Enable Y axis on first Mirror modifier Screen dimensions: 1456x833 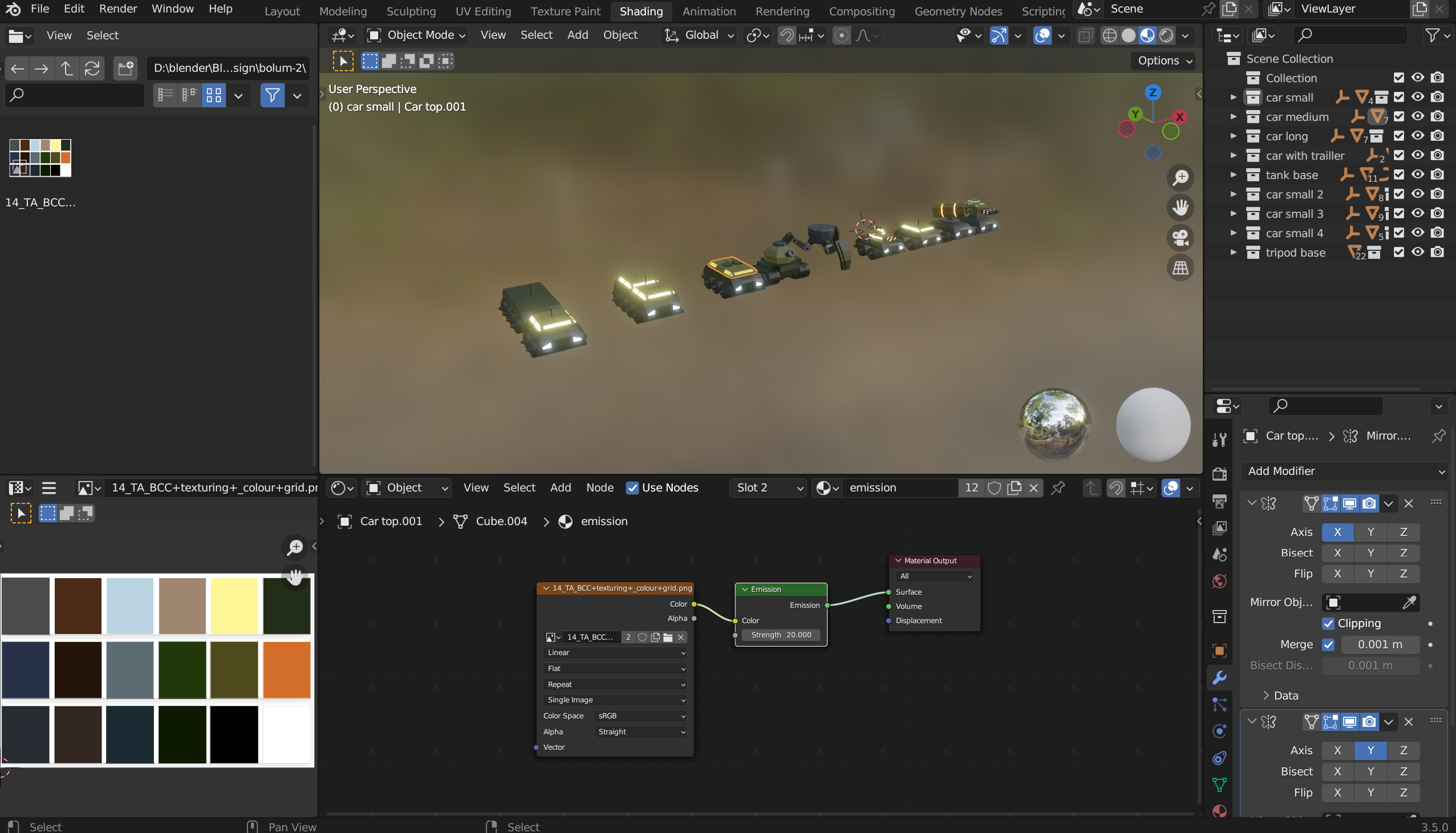point(1370,532)
